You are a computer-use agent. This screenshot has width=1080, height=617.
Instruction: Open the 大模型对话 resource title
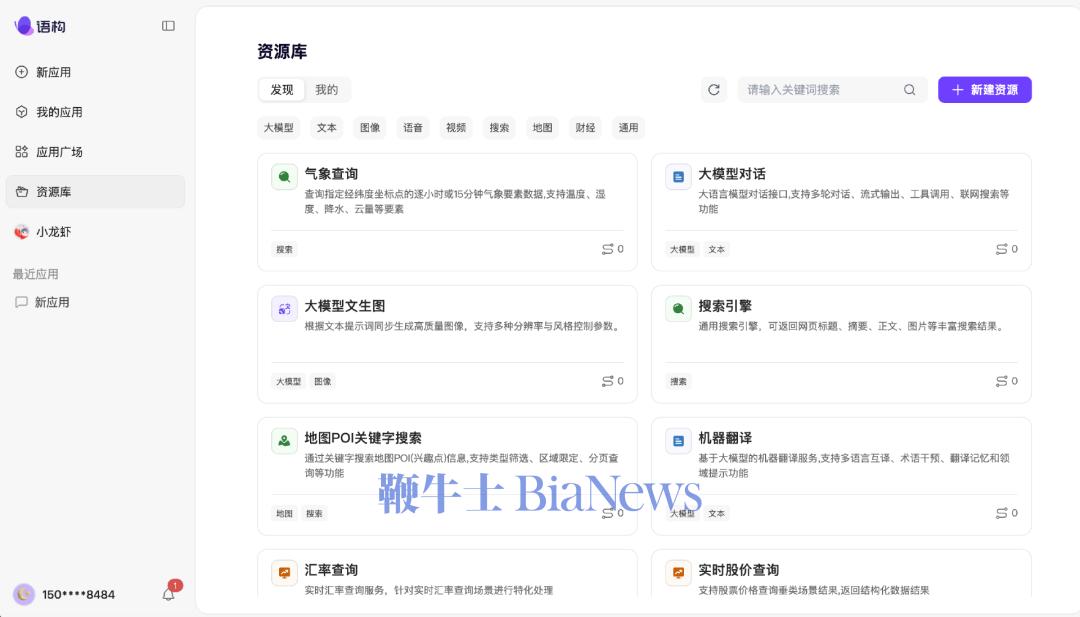click(731, 174)
